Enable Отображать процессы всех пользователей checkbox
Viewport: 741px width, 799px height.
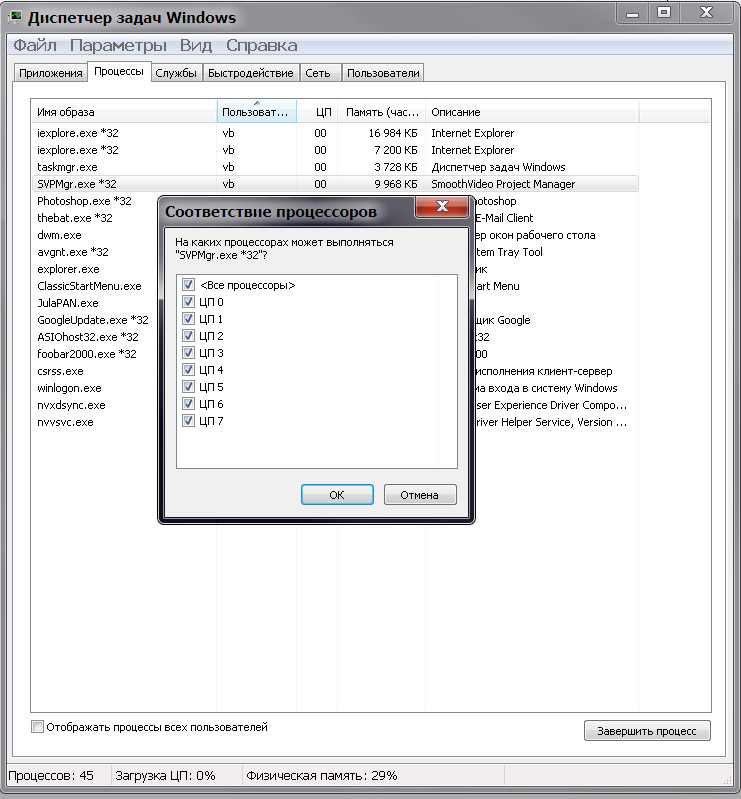pos(38,727)
